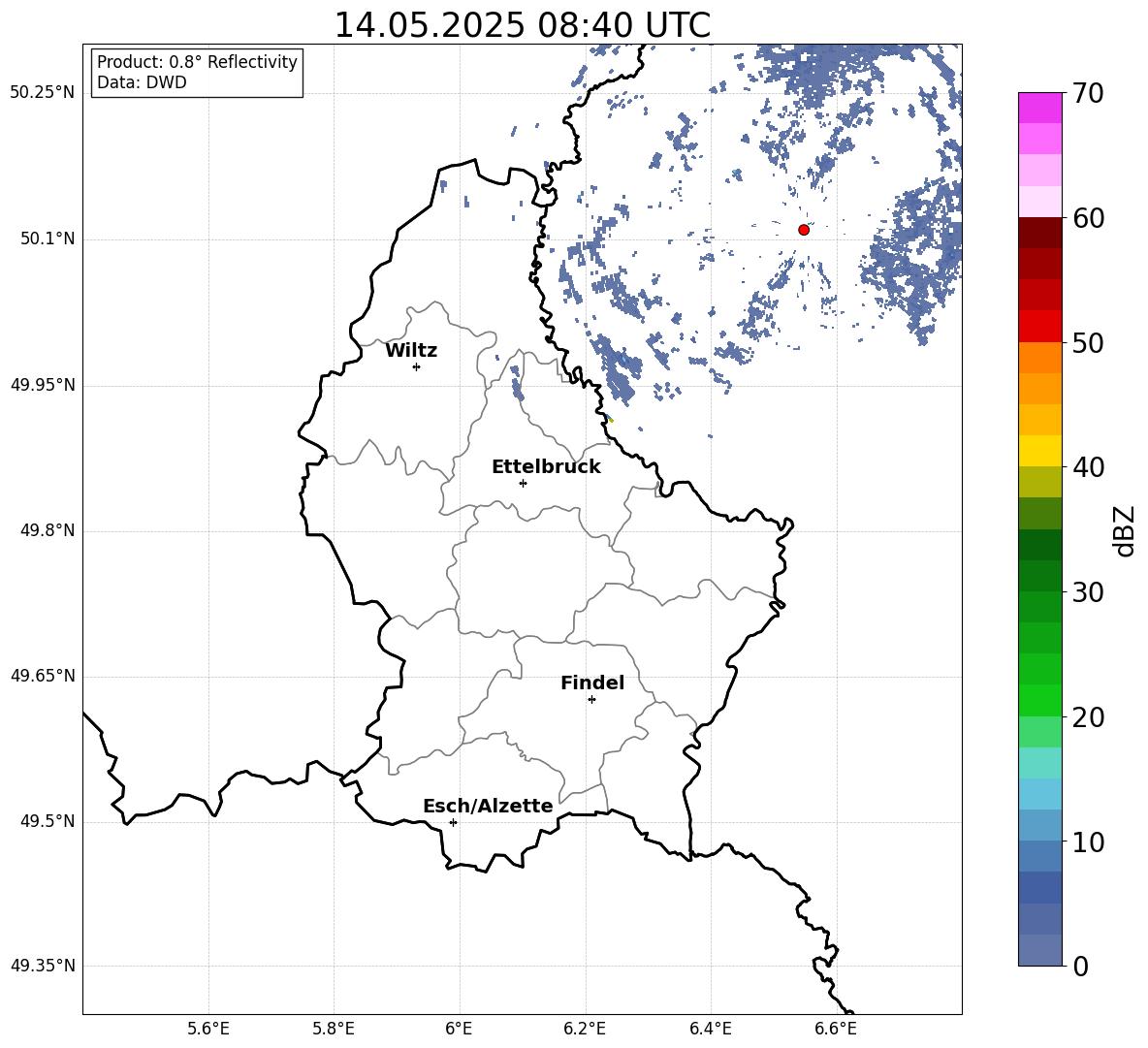
Task: Click the 40 colorbar tick label
Action: (x=1088, y=467)
